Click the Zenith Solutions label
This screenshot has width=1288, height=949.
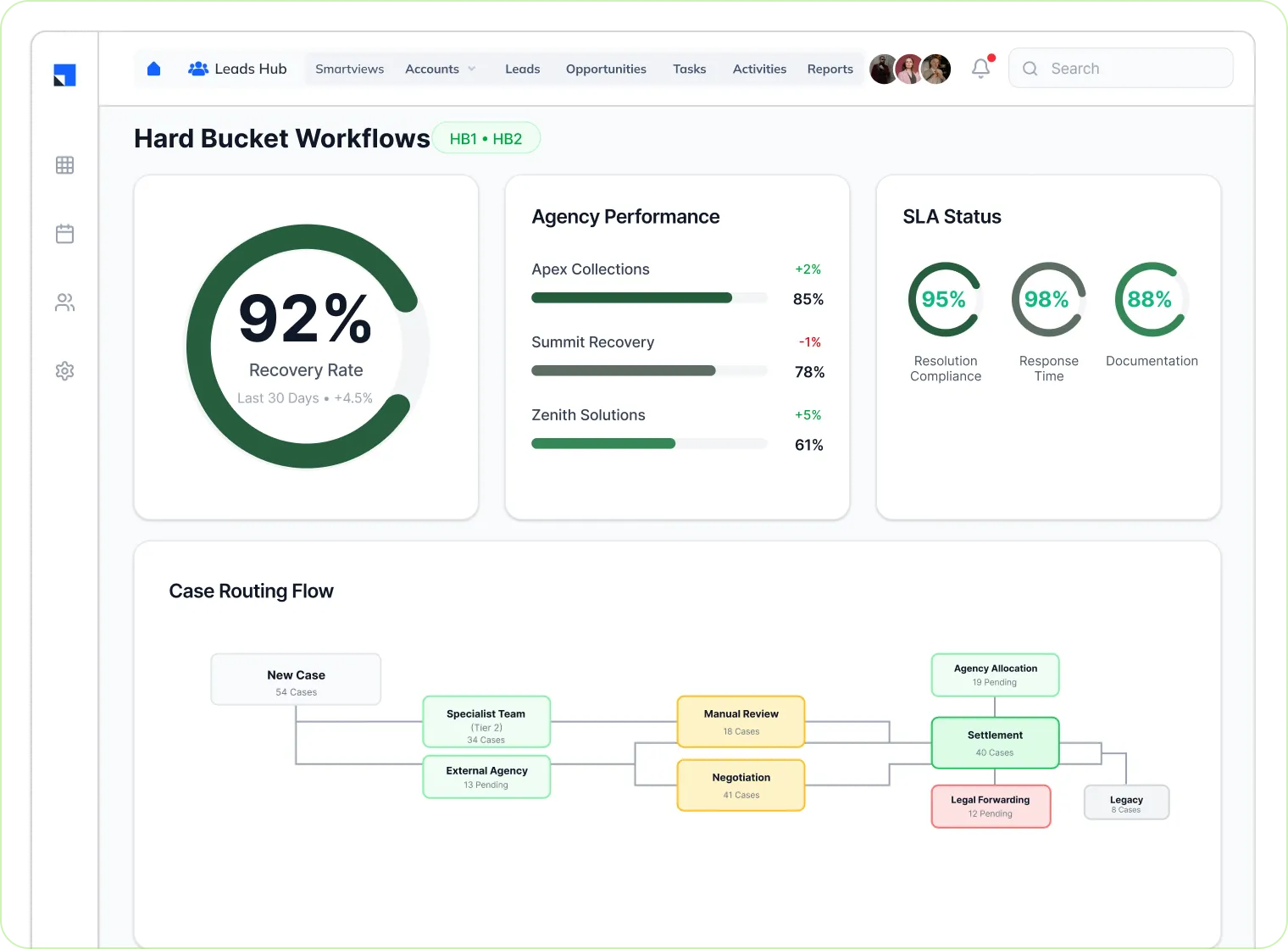tap(588, 415)
